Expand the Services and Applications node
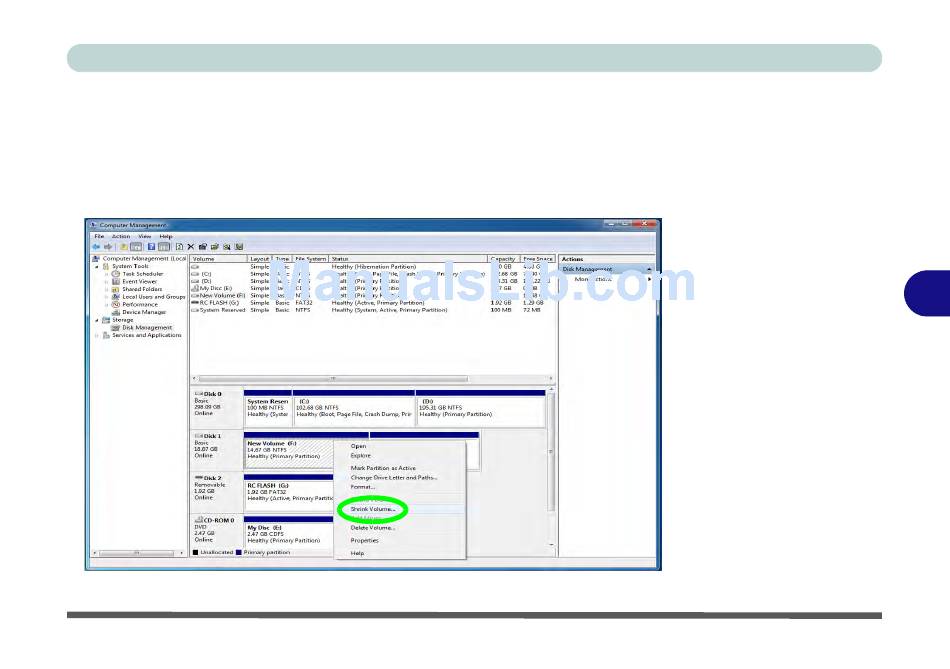 [97, 335]
